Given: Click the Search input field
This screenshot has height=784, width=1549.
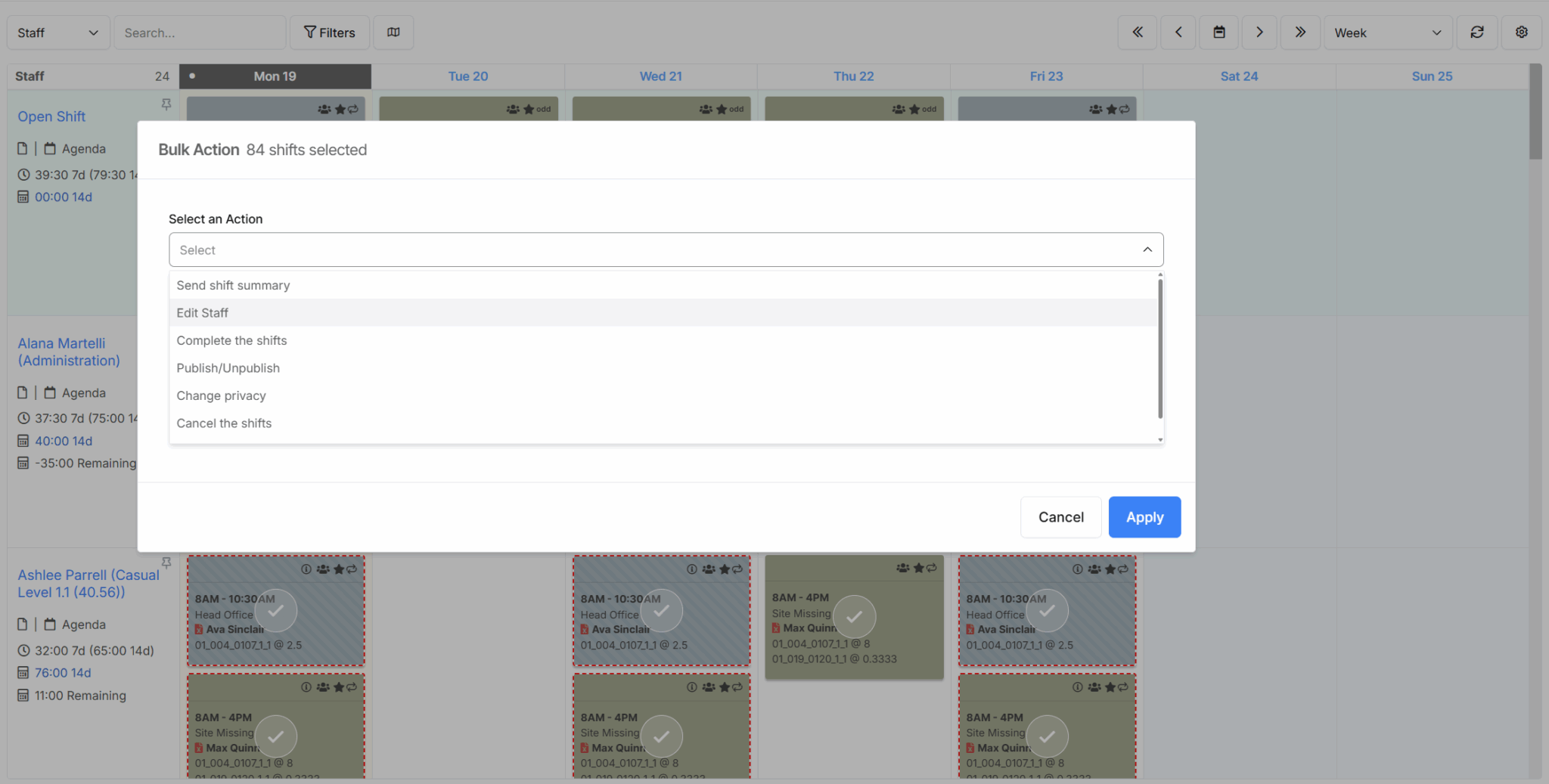Looking at the screenshot, I should pos(200,33).
